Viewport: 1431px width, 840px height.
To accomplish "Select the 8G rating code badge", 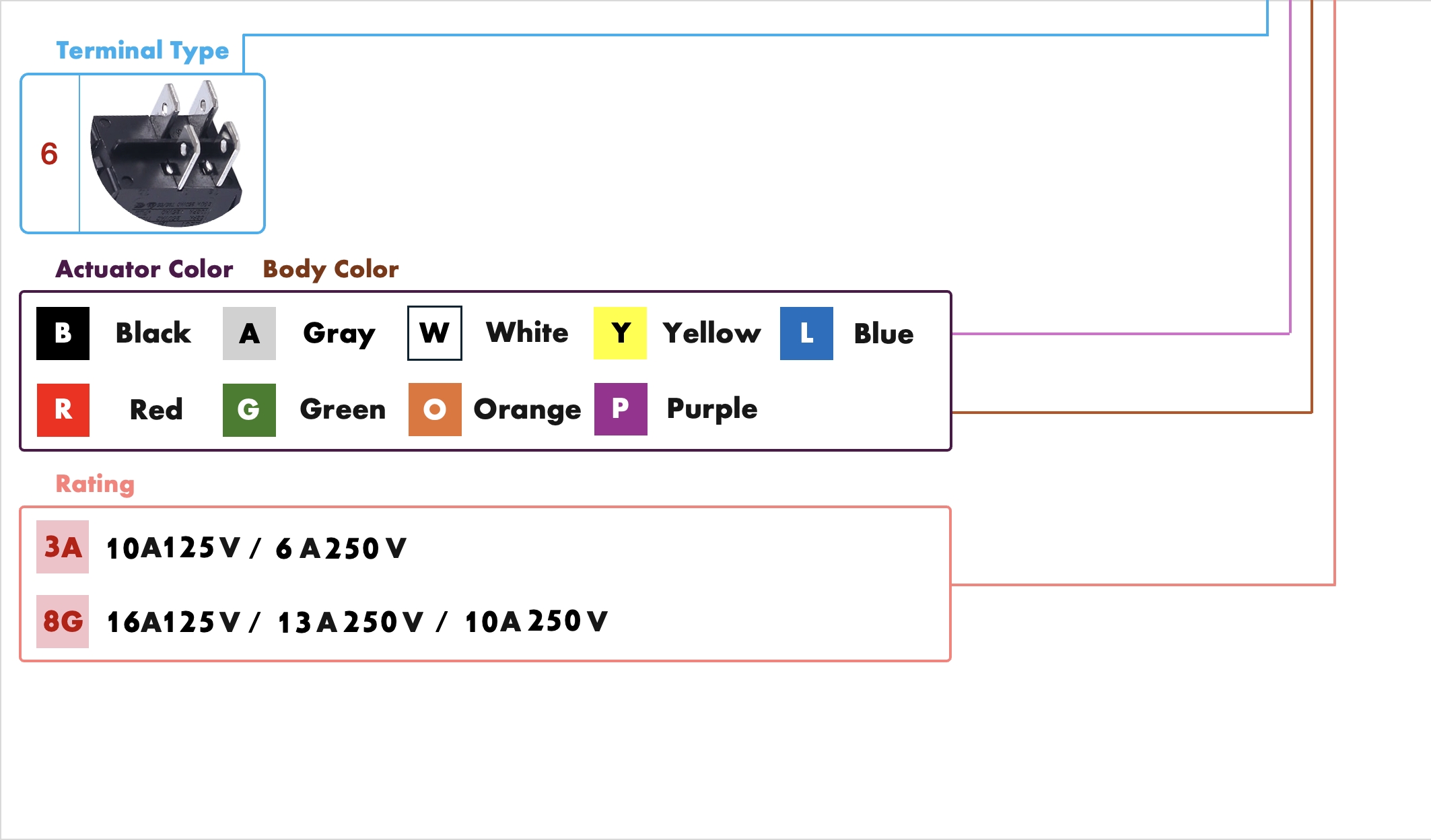I will pos(63,621).
